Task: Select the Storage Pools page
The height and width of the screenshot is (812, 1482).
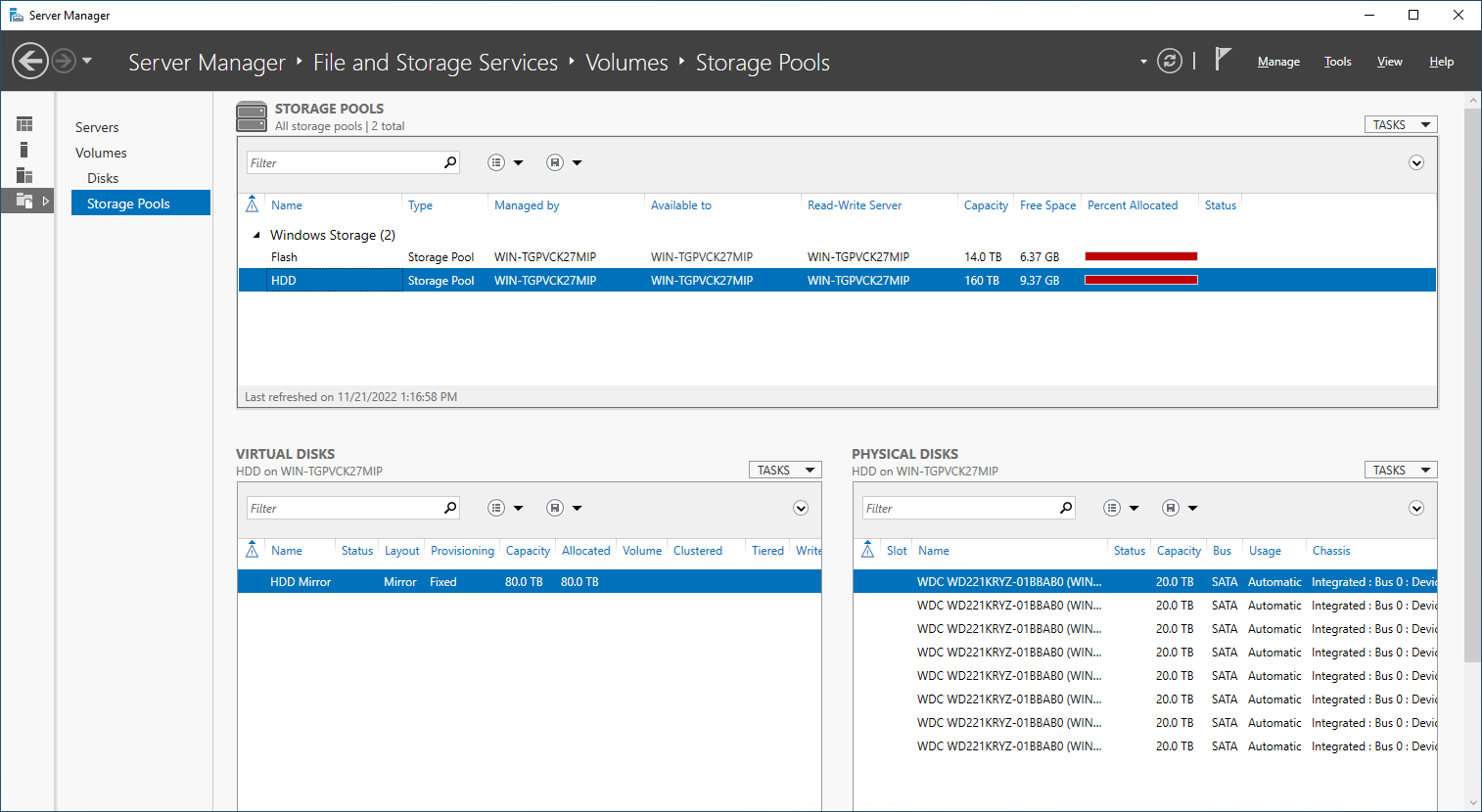Action: click(141, 203)
